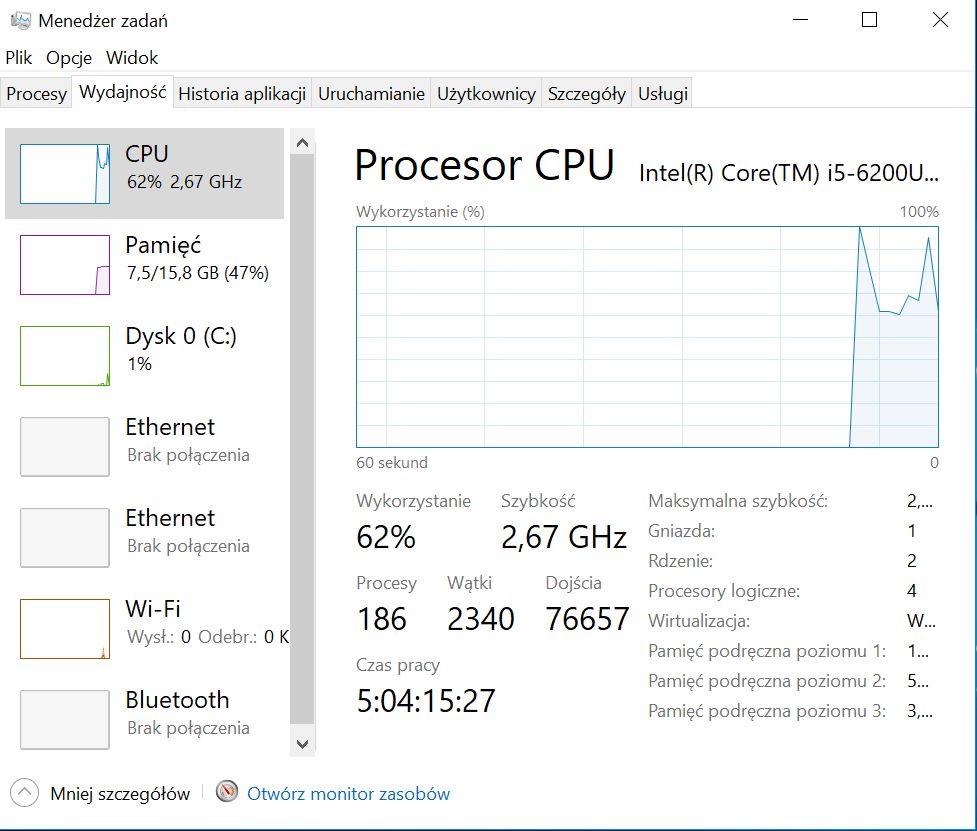Select the Dysk 0 (C:) graph thumbnail
The image size is (977, 831).
pos(65,356)
